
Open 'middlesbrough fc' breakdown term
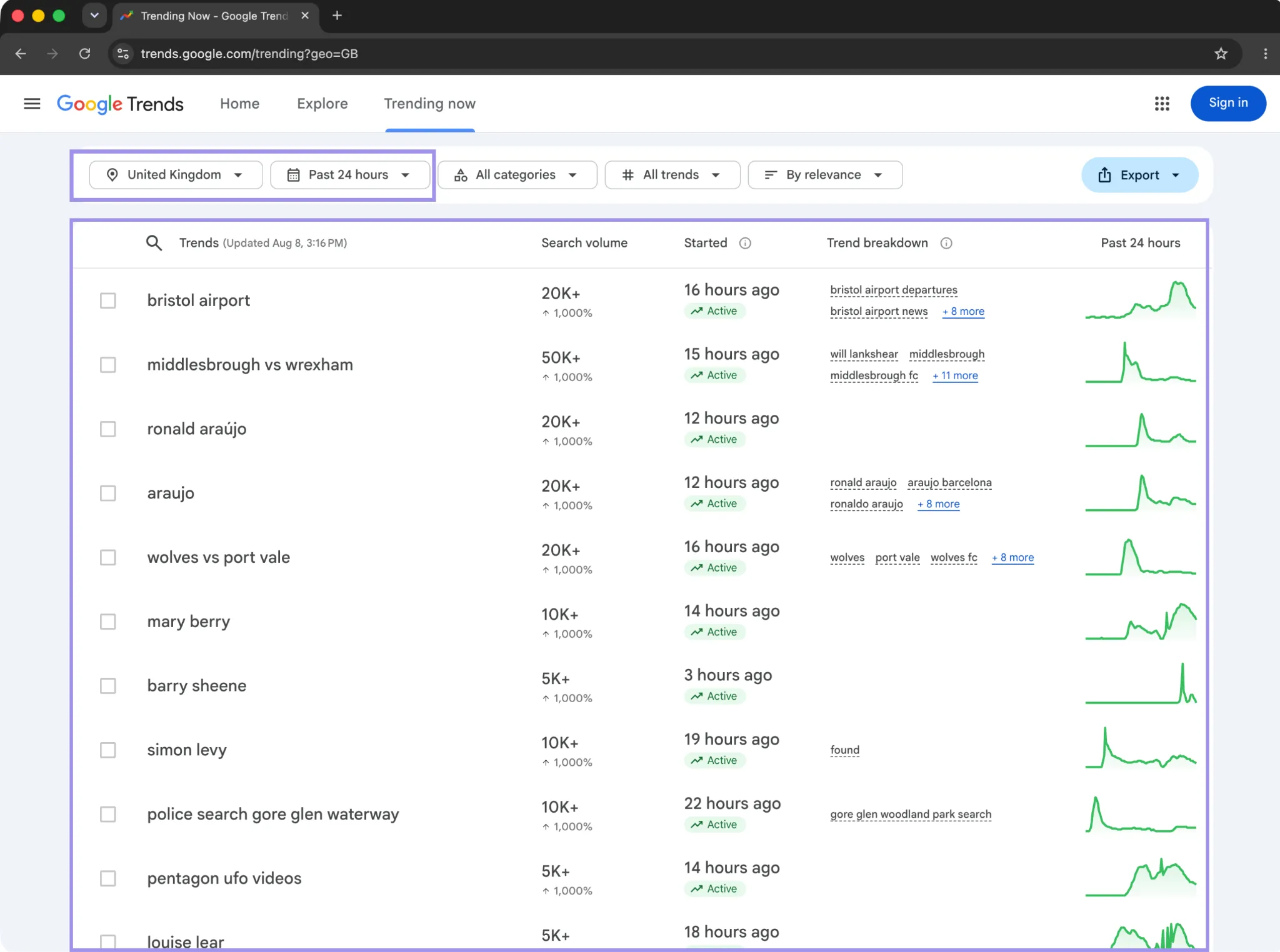[x=874, y=375]
